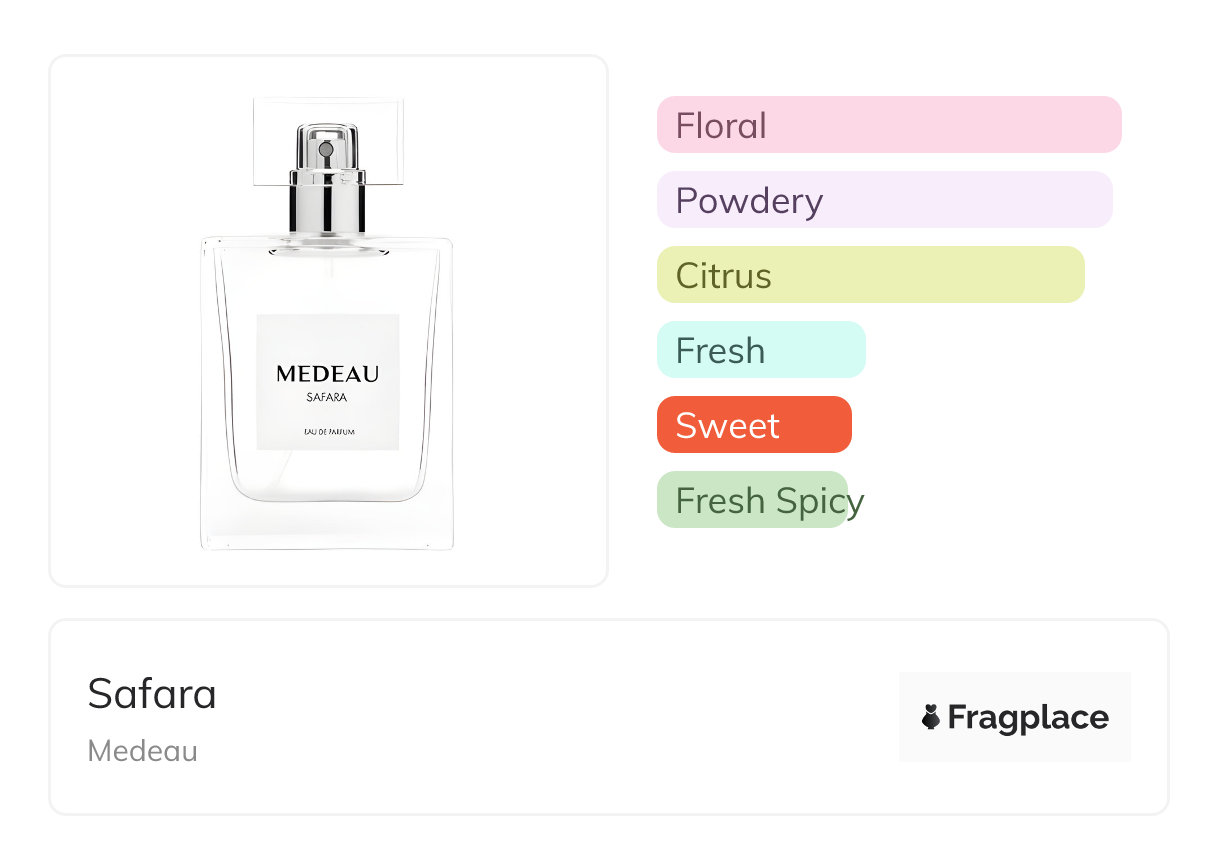Choose the yellow-green Citrus accord bar
1218x864 pixels.
point(870,275)
